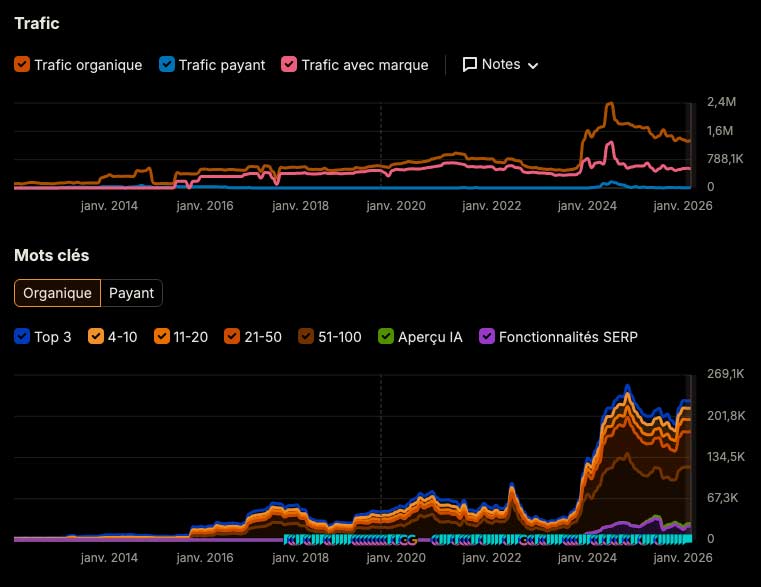761x587 pixels.
Task: Click janv. 2022 on the Mots clés chart axis
Action: pyautogui.click(x=492, y=558)
